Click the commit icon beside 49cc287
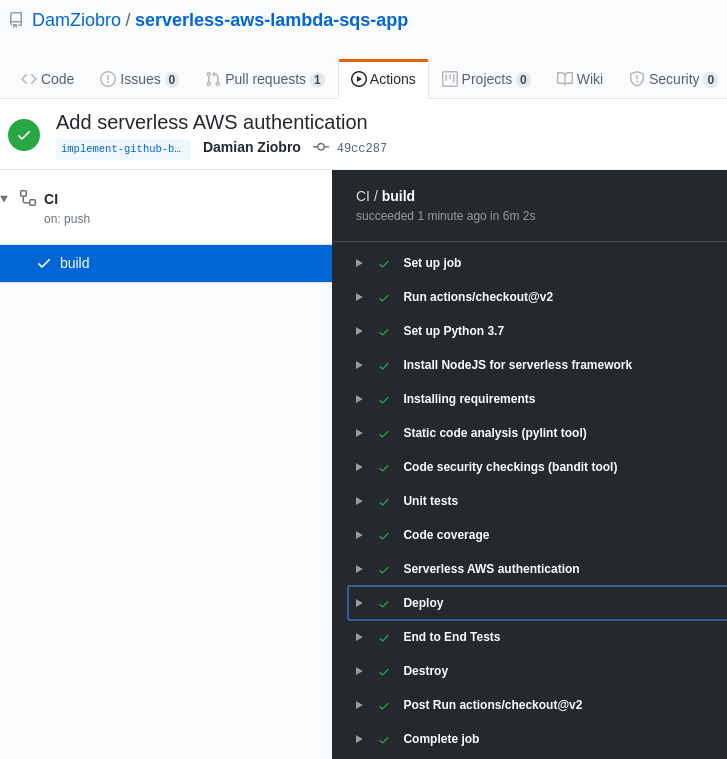The width and height of the screenshot is (727, 759). click(x=321, y=147)
